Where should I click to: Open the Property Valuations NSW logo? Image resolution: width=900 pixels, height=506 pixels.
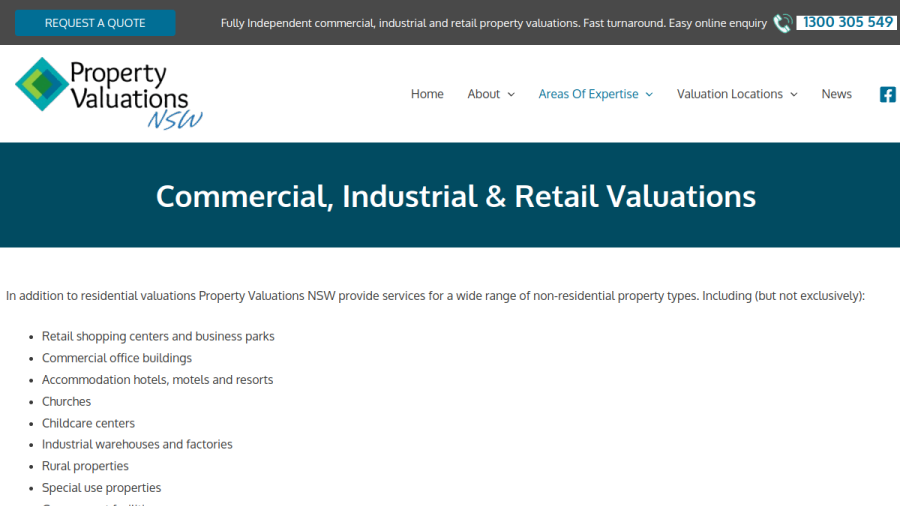click(108, 94)
